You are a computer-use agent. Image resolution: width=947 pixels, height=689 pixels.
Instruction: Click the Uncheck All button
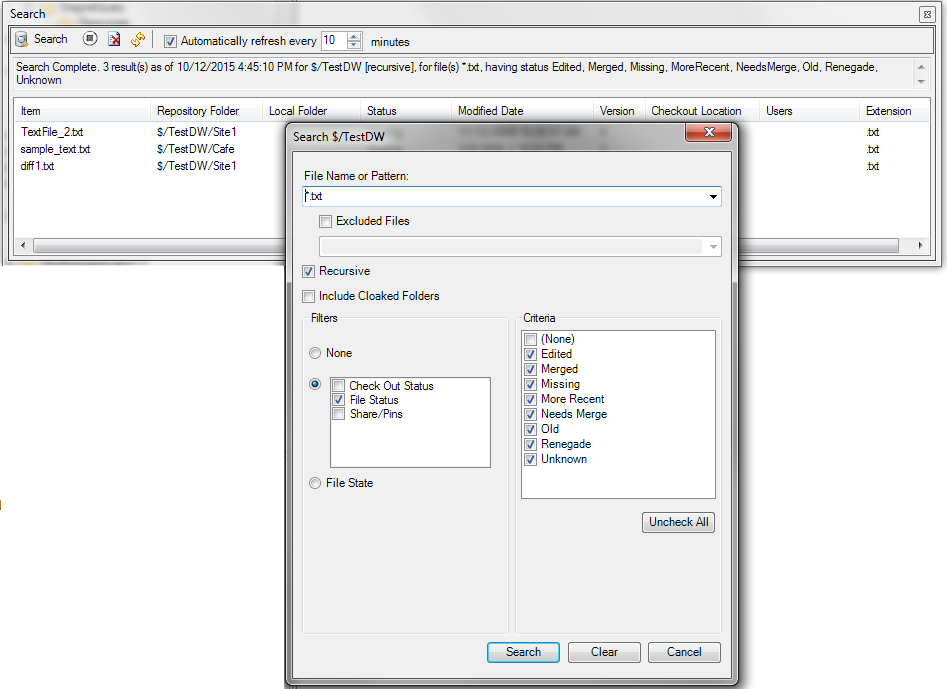[x=678, y=522]
